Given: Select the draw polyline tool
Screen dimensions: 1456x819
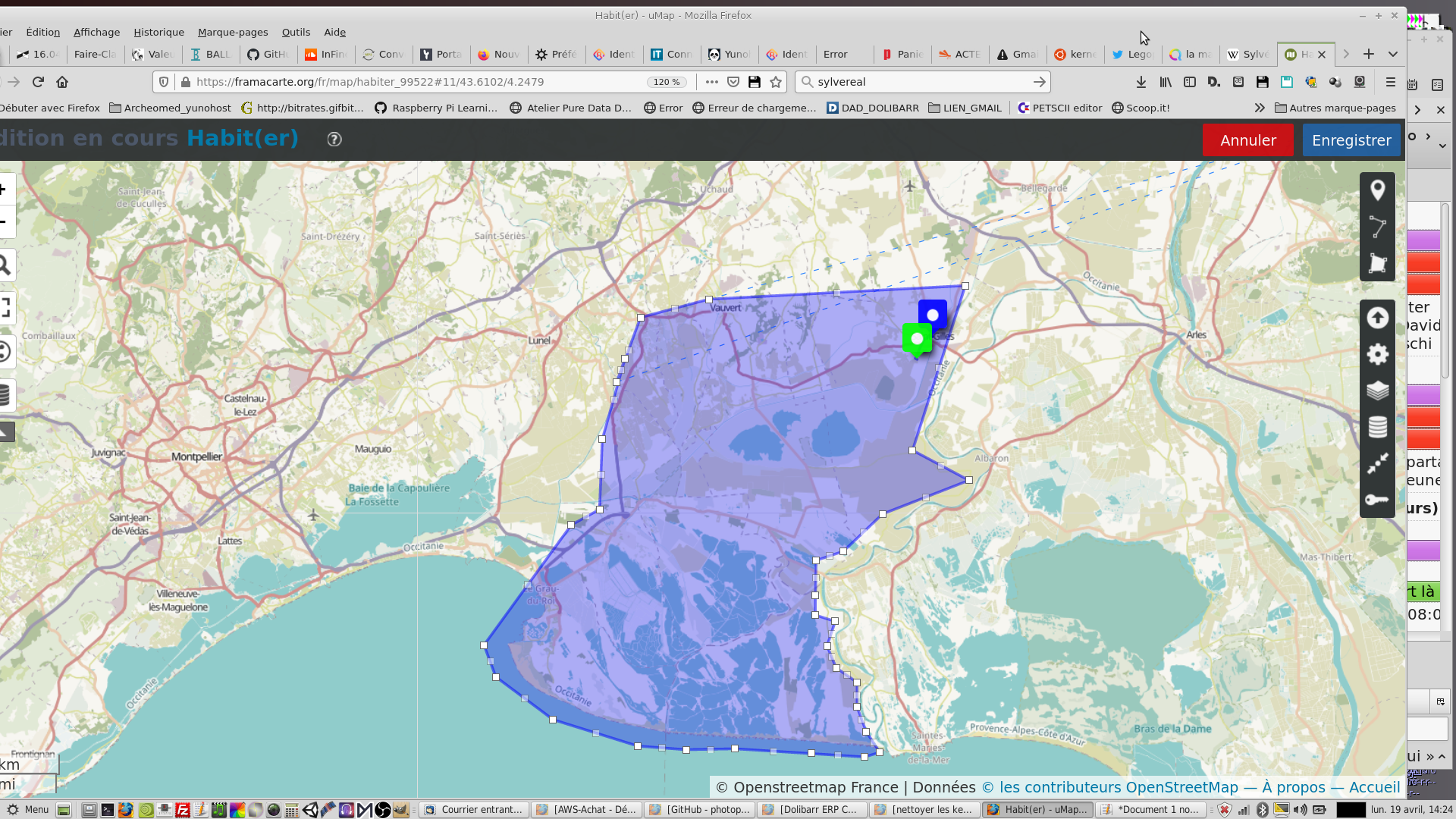Looking at the screenshot, I should [1377, 226].
